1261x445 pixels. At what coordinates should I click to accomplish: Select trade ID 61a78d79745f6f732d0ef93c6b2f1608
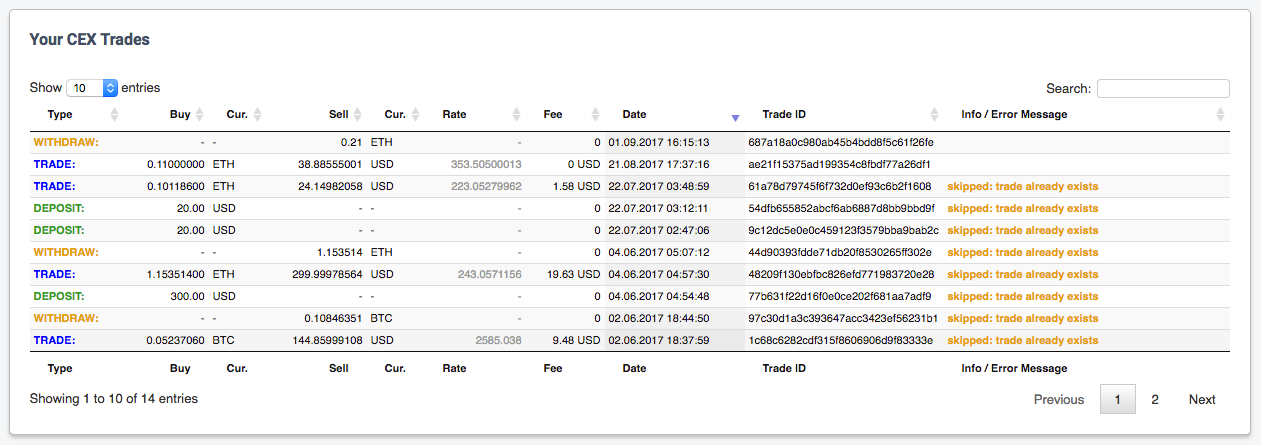pos(840,186)
